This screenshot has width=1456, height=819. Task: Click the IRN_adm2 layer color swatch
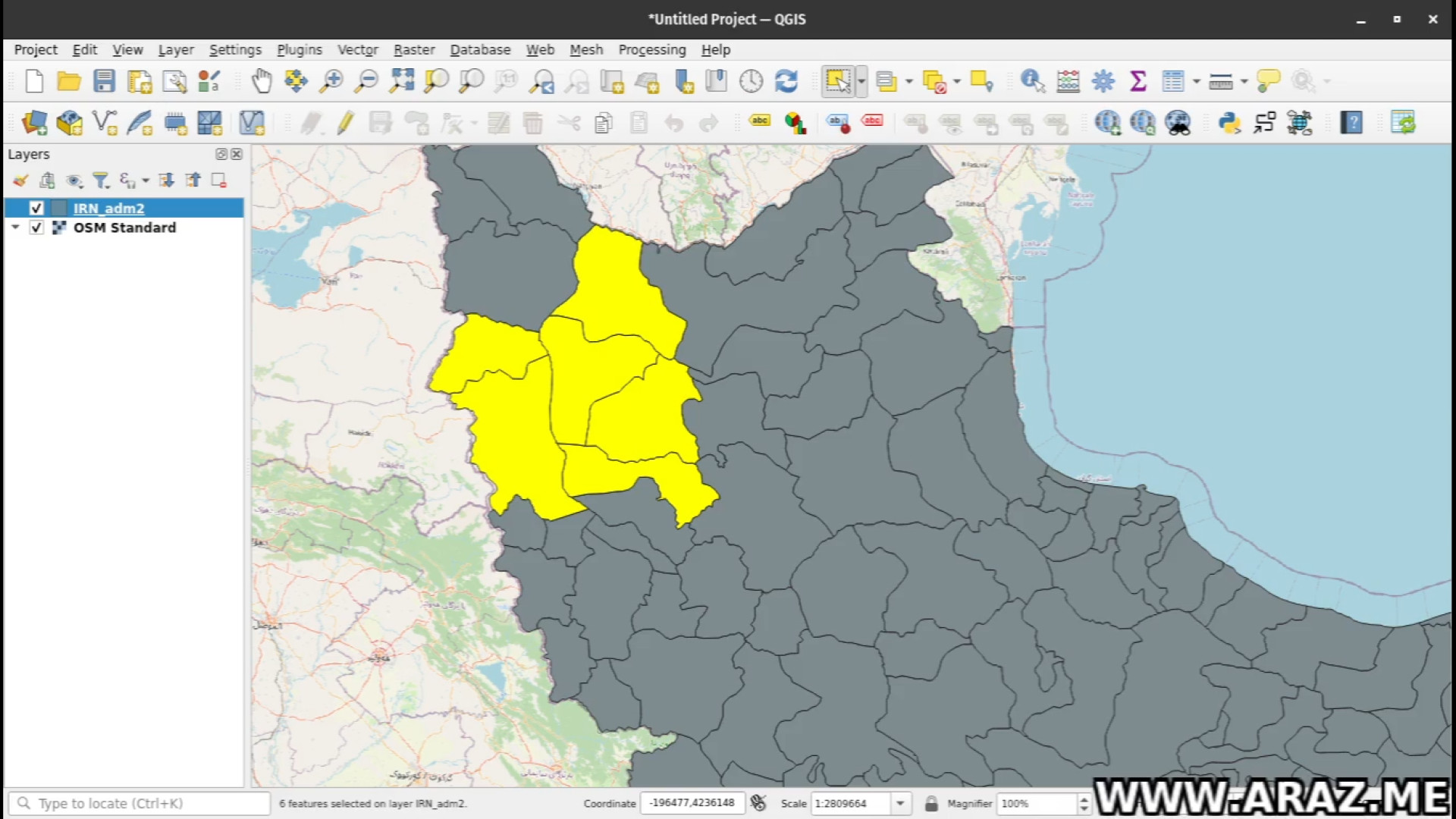click(x=59, y=208)
